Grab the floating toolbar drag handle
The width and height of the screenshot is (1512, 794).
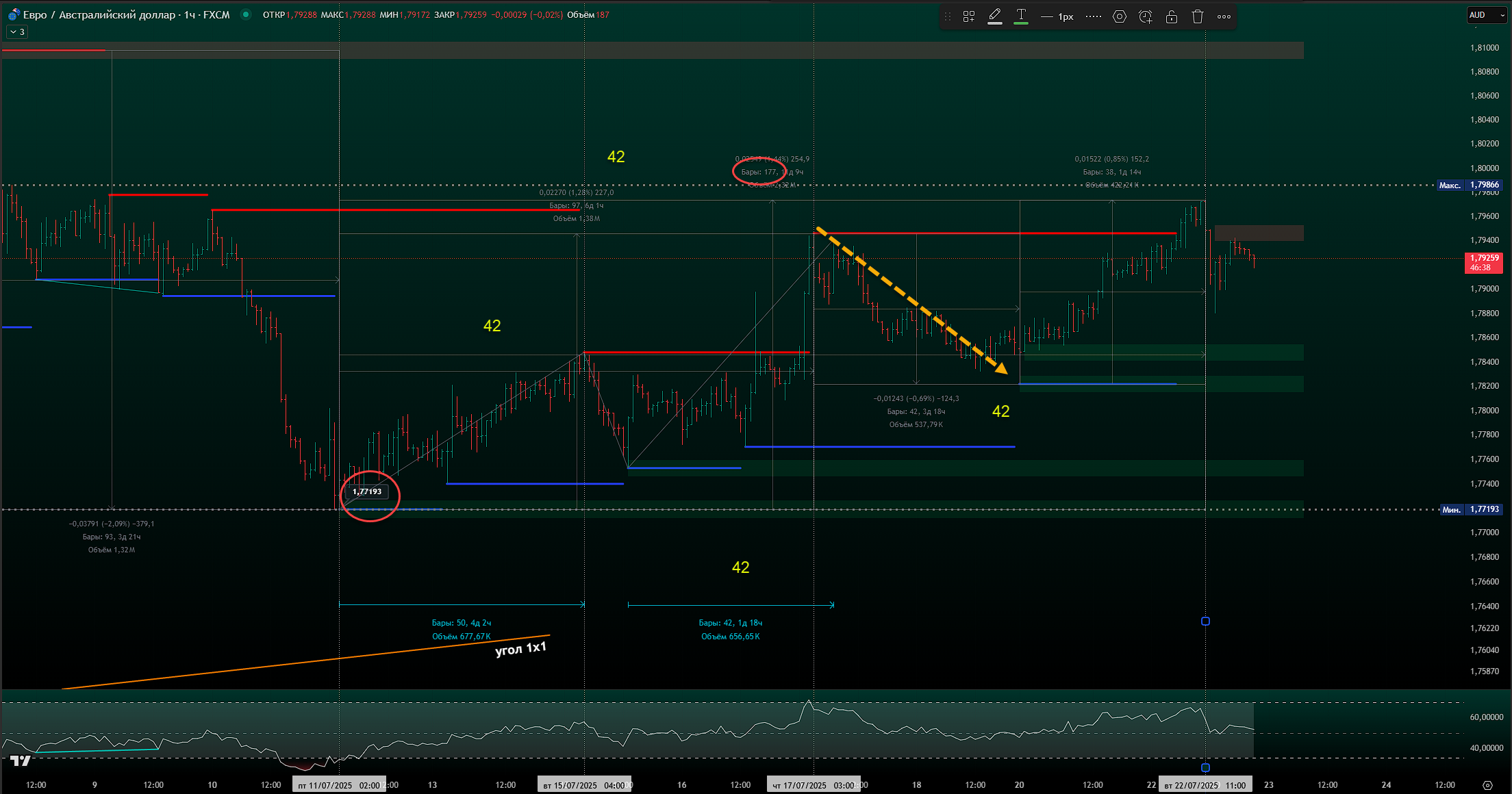948,16
